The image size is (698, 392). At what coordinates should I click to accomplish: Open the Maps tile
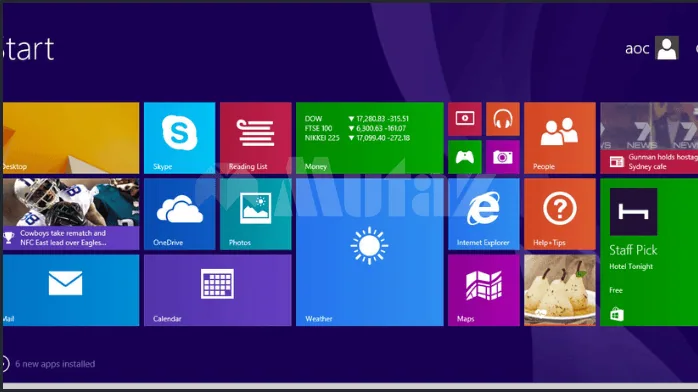click(484, 290)
